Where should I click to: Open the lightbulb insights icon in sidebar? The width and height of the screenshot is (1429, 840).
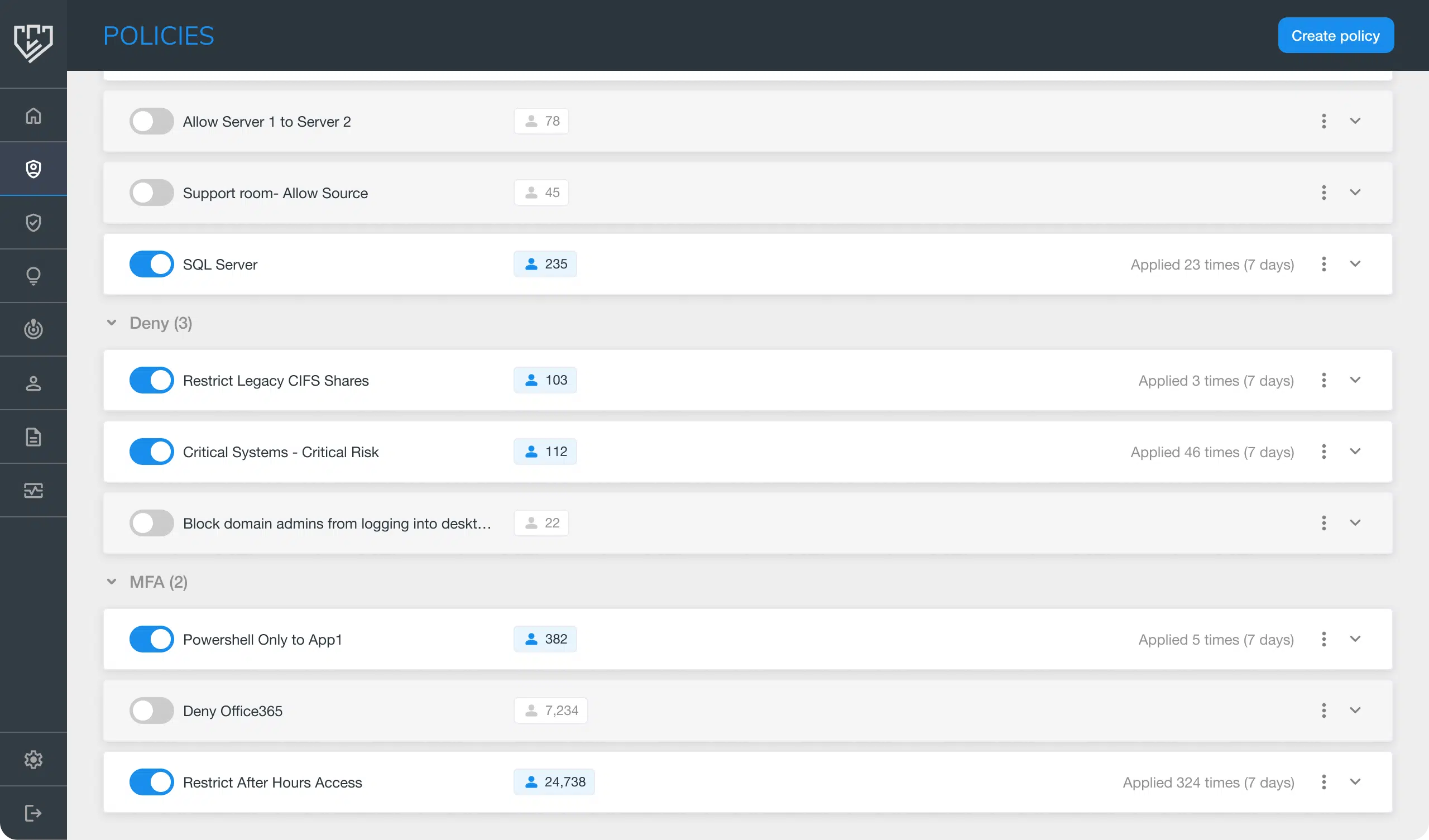(33, 276)
